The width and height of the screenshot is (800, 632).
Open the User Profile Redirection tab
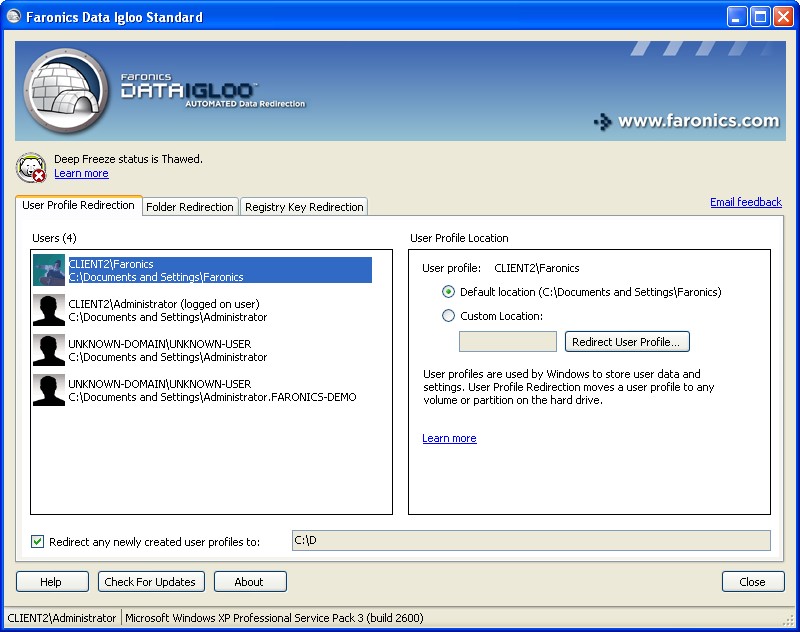tap(79, 205)
